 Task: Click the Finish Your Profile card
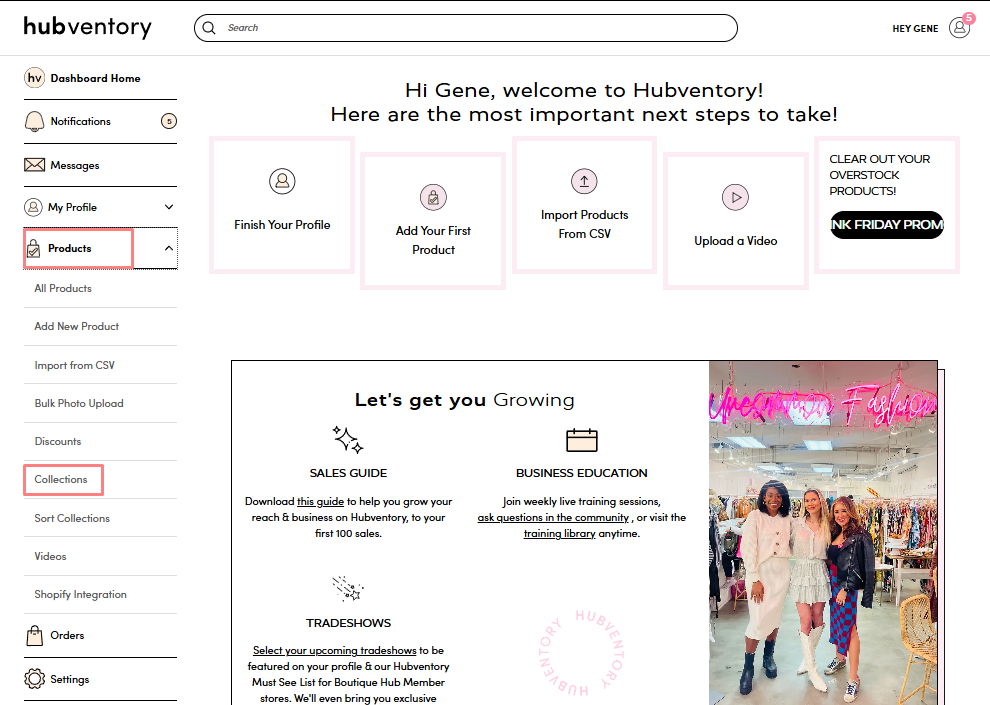pos(282,205)
